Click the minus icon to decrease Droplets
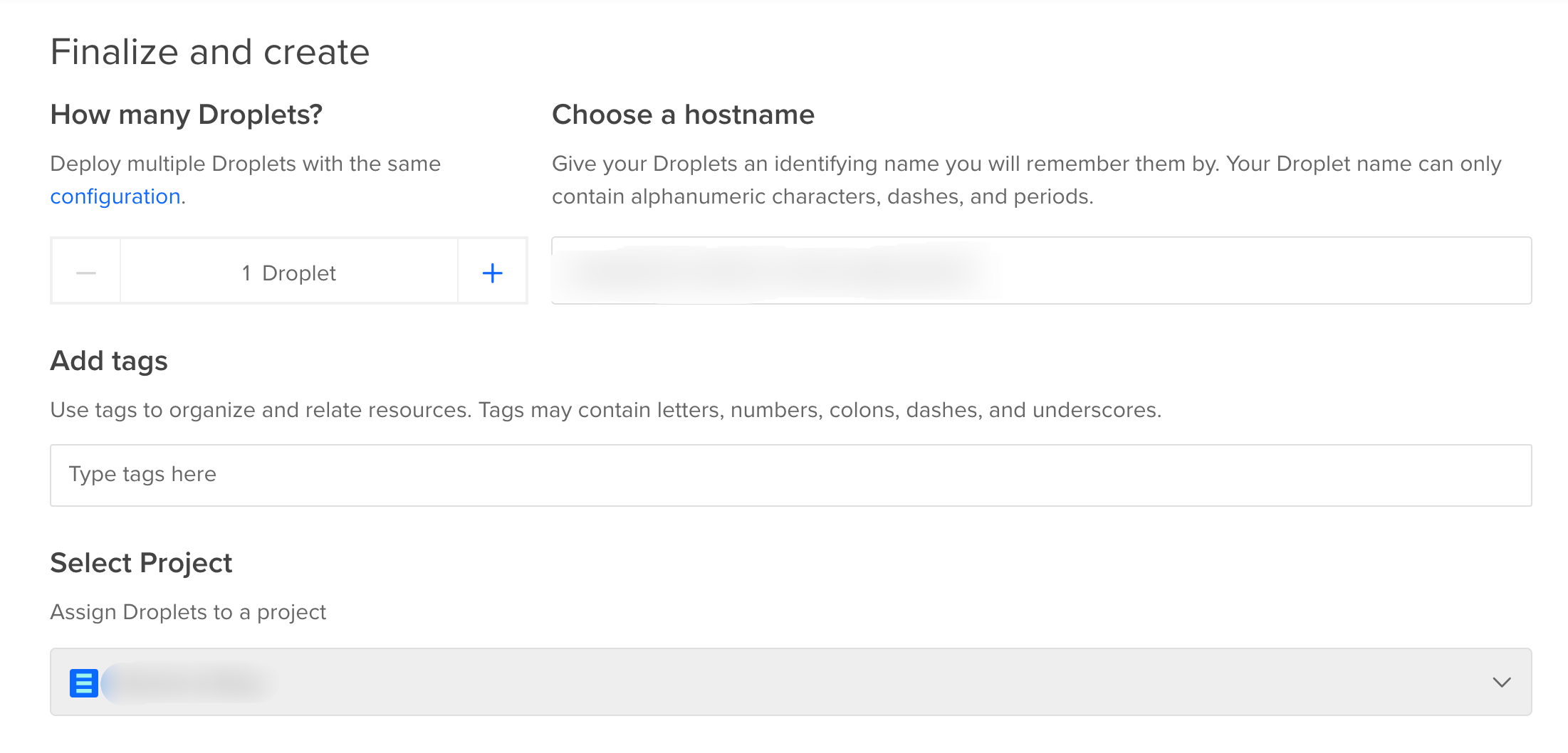Viewport: 1568px width, 753px height. [86, 273]
